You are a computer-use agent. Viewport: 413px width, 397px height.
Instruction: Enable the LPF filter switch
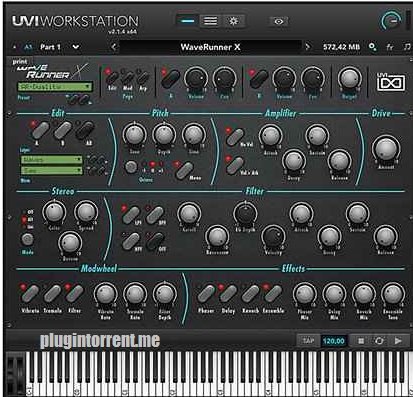131,215
